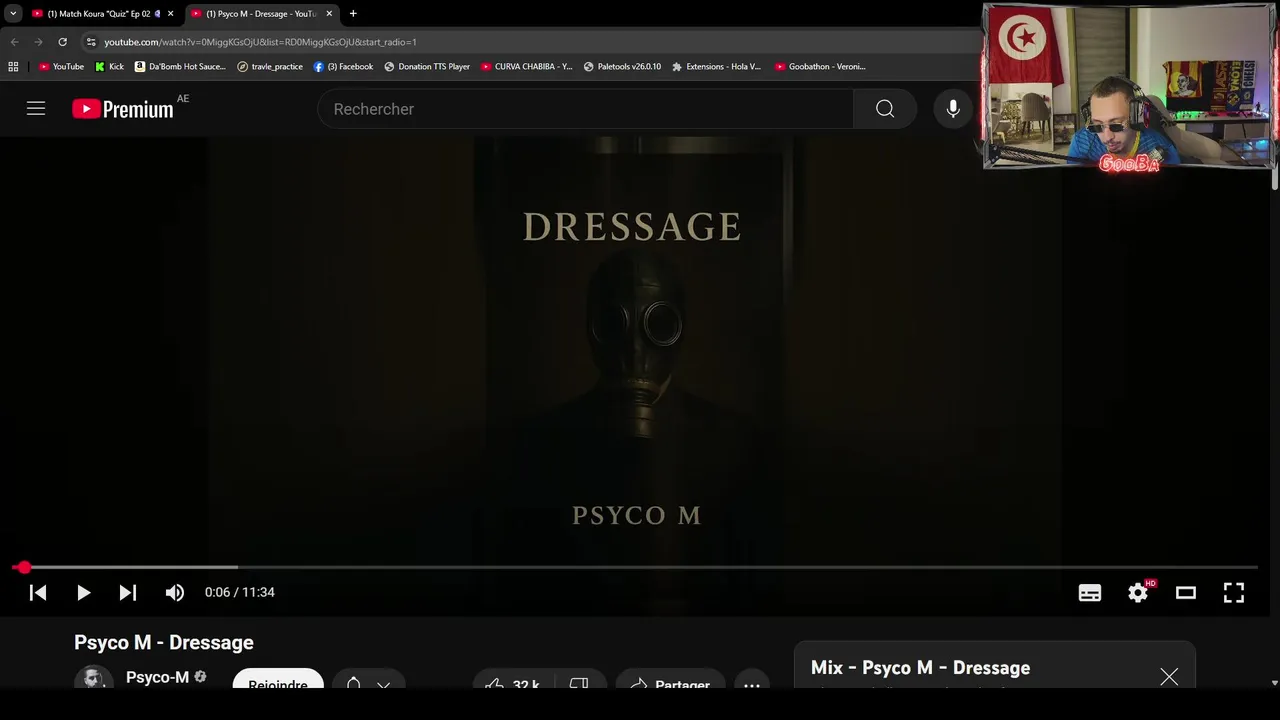Open a new browser tab
The width and height of the screenshot is (1280, 720).
[353, 14]
